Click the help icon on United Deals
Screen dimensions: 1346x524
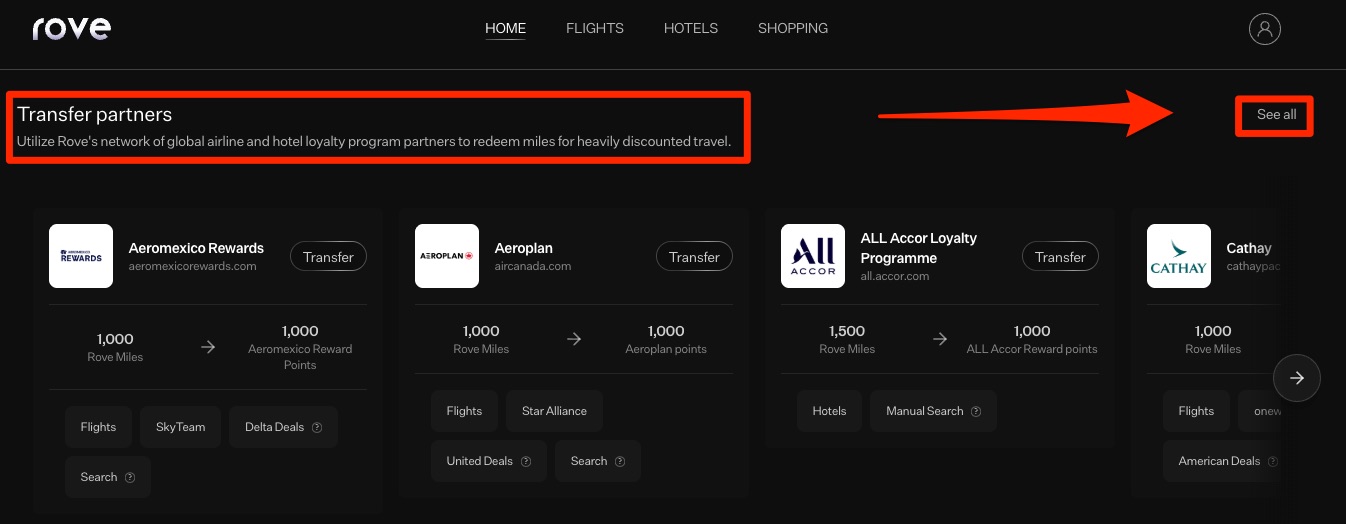pos(526,461)
